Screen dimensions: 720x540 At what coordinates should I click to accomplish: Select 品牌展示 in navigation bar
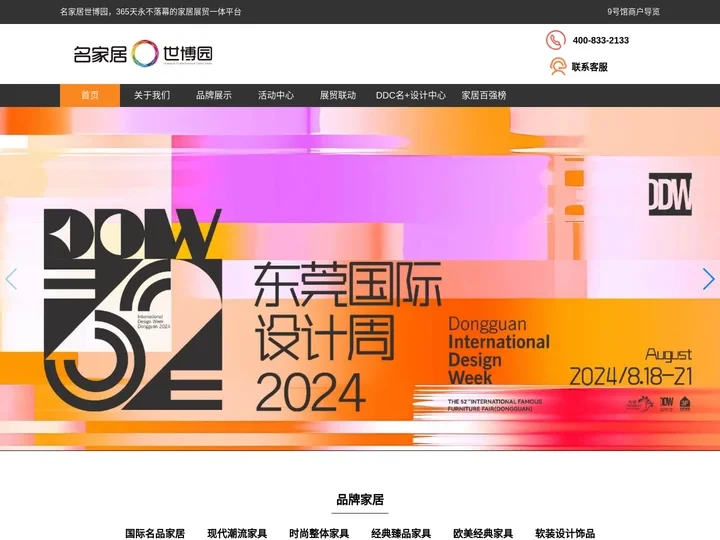(x=214, y=95)
